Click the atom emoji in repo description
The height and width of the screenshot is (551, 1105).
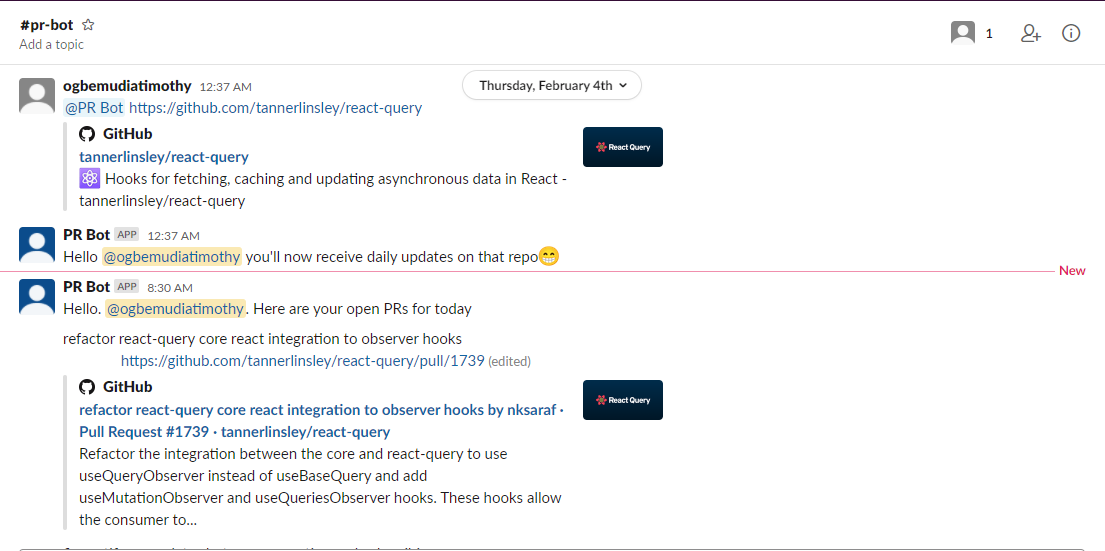coord(89,179)
